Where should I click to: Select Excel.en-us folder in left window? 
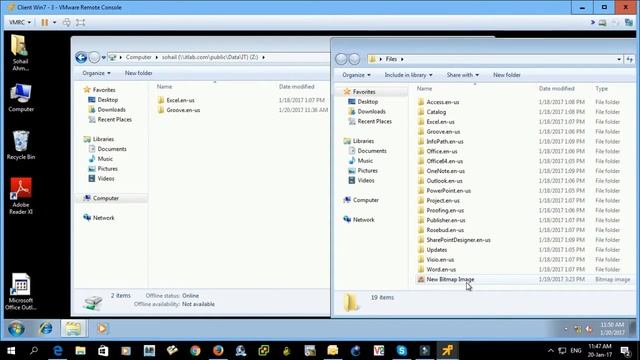pyautogui.click(x=180, y=100)
